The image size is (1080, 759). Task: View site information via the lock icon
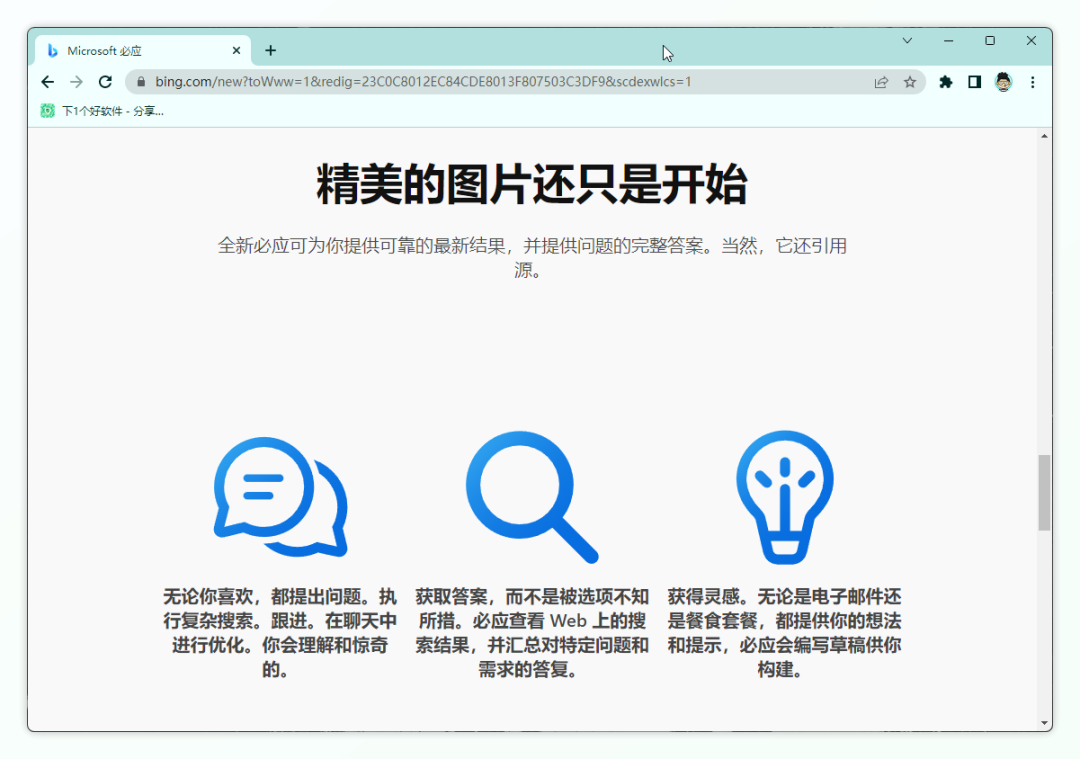pos(141,82)
